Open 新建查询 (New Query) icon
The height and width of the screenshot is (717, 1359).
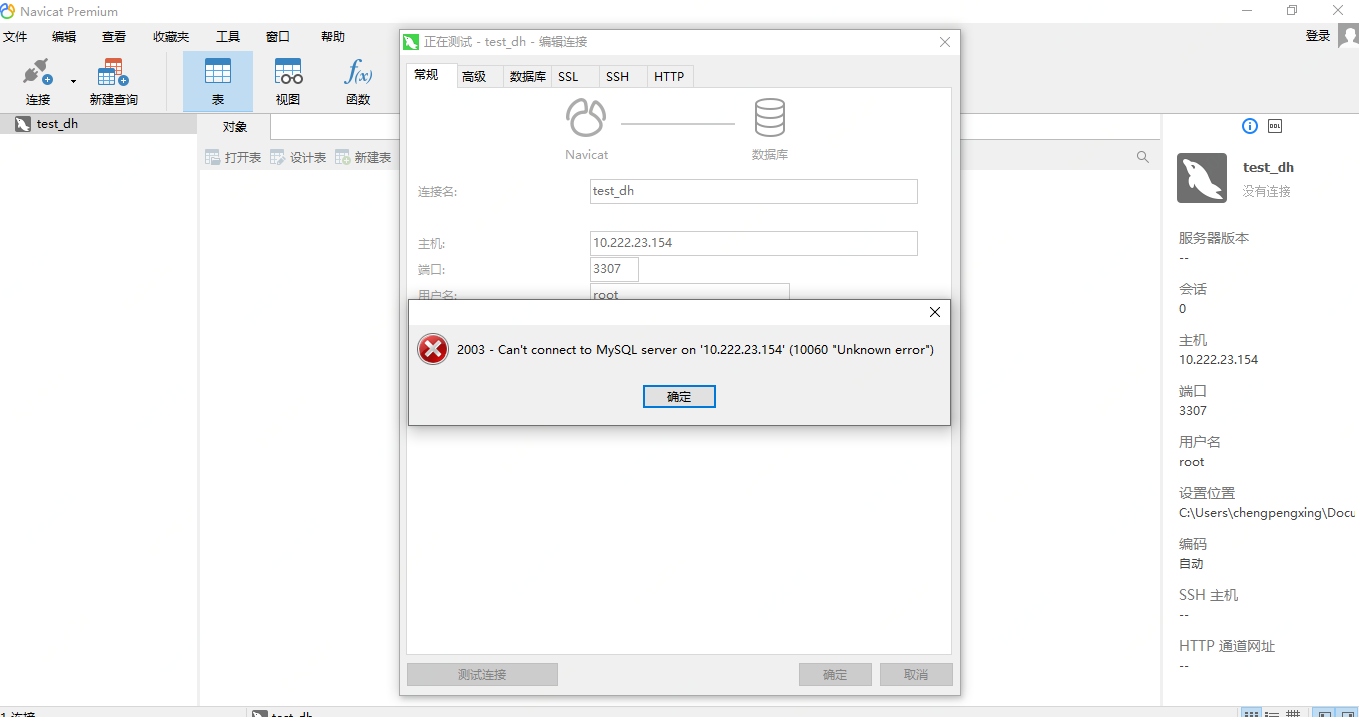pyautogui.click(x=112, y=80)
